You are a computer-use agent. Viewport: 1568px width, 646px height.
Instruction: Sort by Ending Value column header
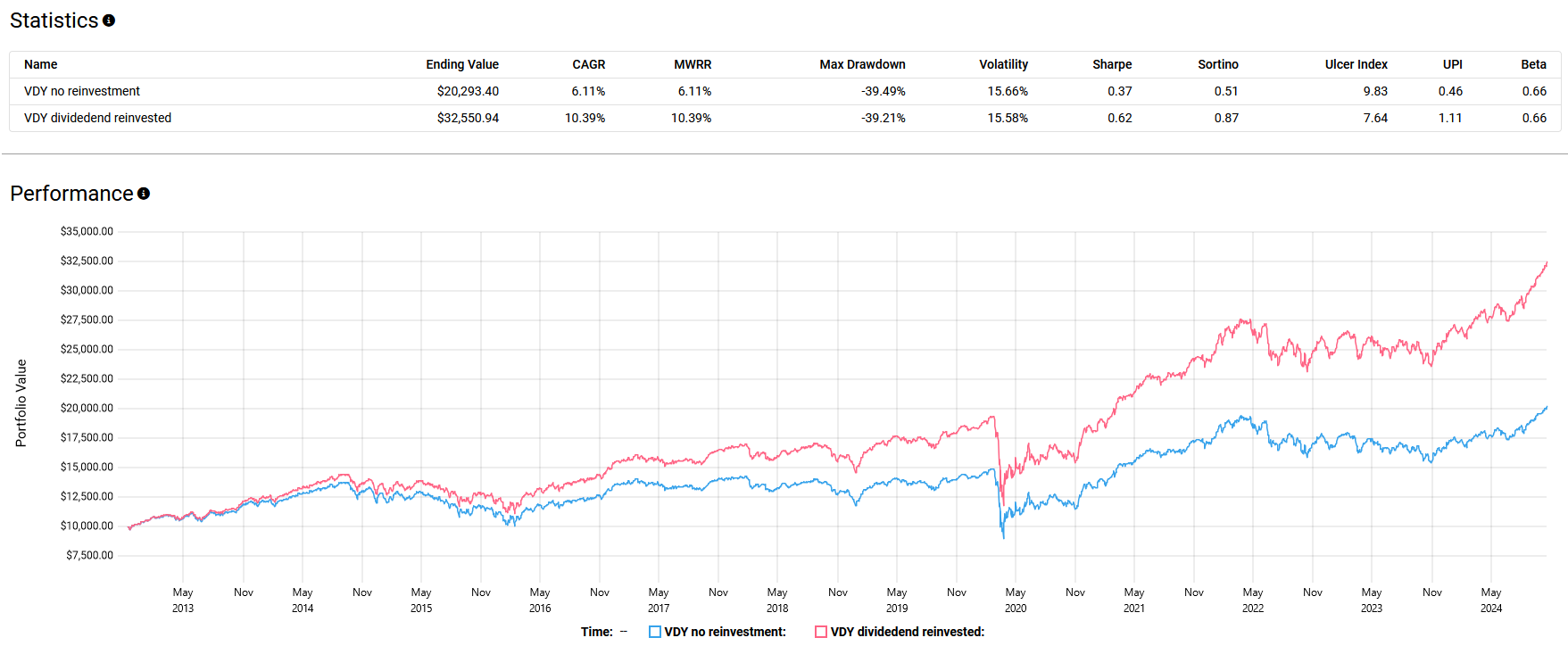(x=462, y=64)
